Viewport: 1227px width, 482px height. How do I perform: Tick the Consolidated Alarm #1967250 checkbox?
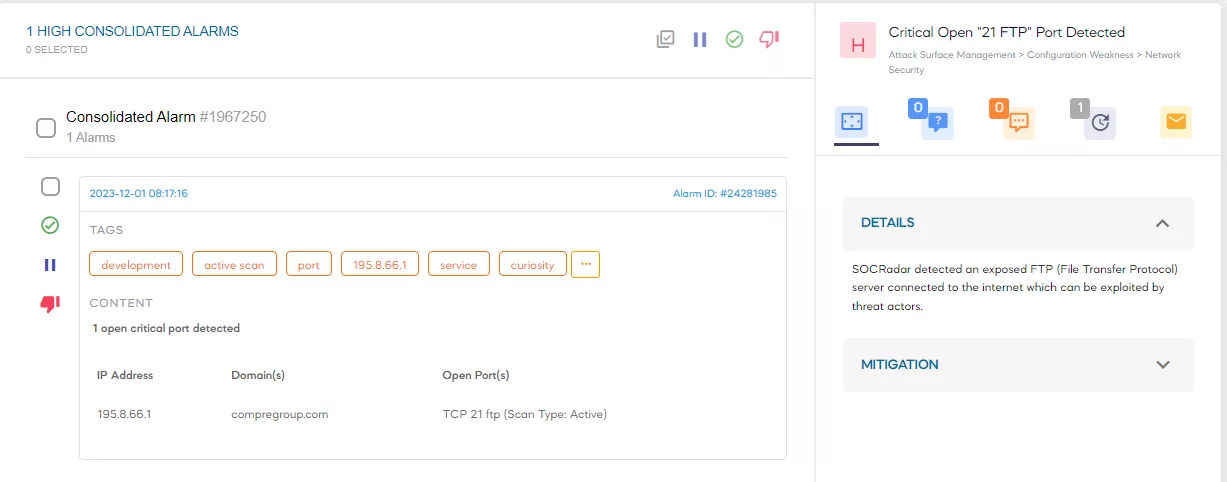coord(46,127)
